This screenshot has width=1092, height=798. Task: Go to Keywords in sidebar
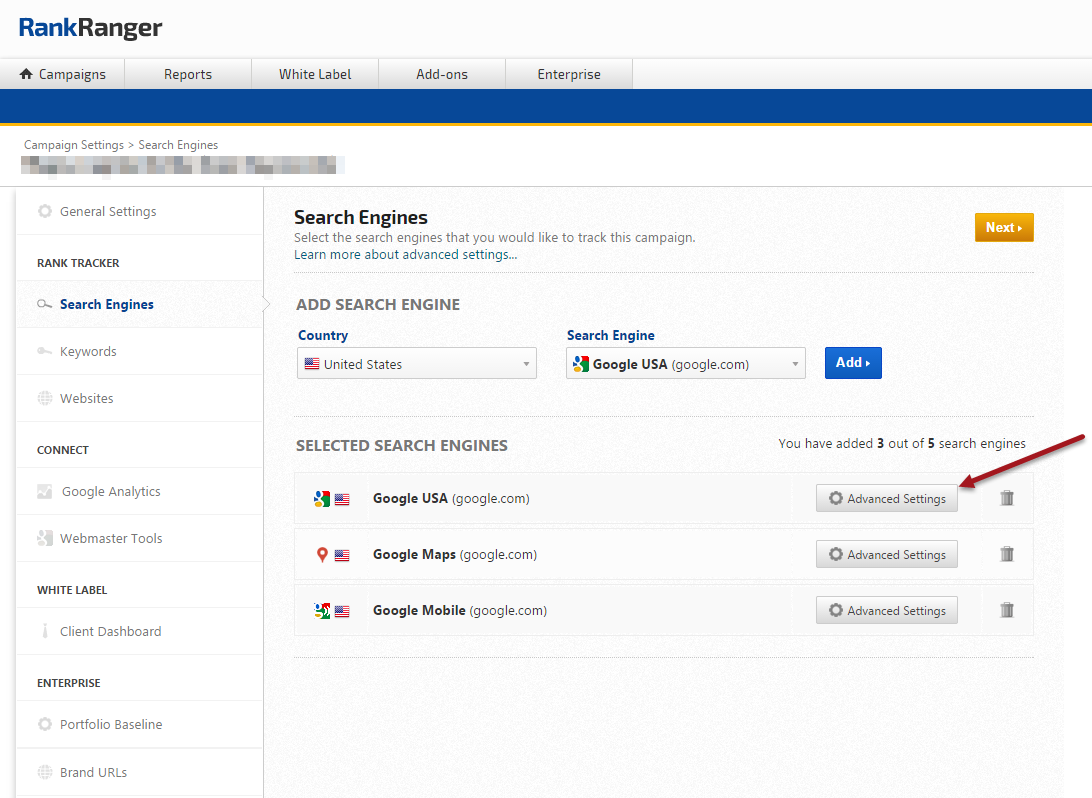click(x=88, y=351)
